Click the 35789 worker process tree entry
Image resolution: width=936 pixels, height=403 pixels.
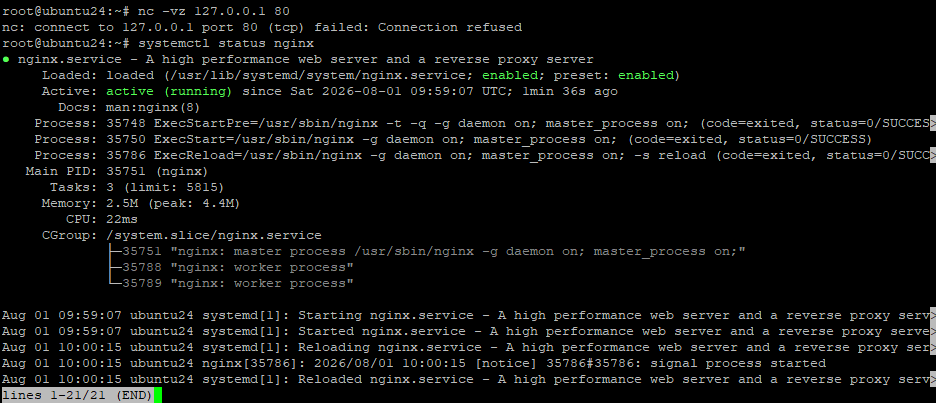click(238, 283)
